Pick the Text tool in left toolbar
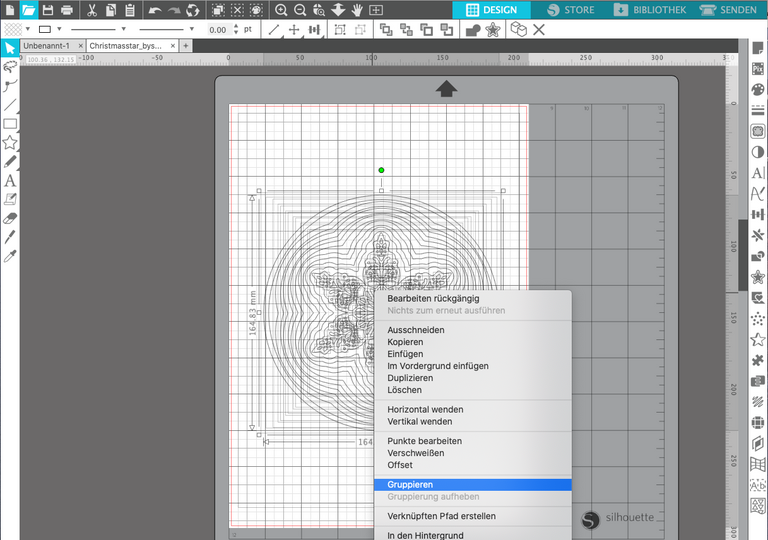Image resolution: width=768 pixels, height=540 pixels. point(10,181)
